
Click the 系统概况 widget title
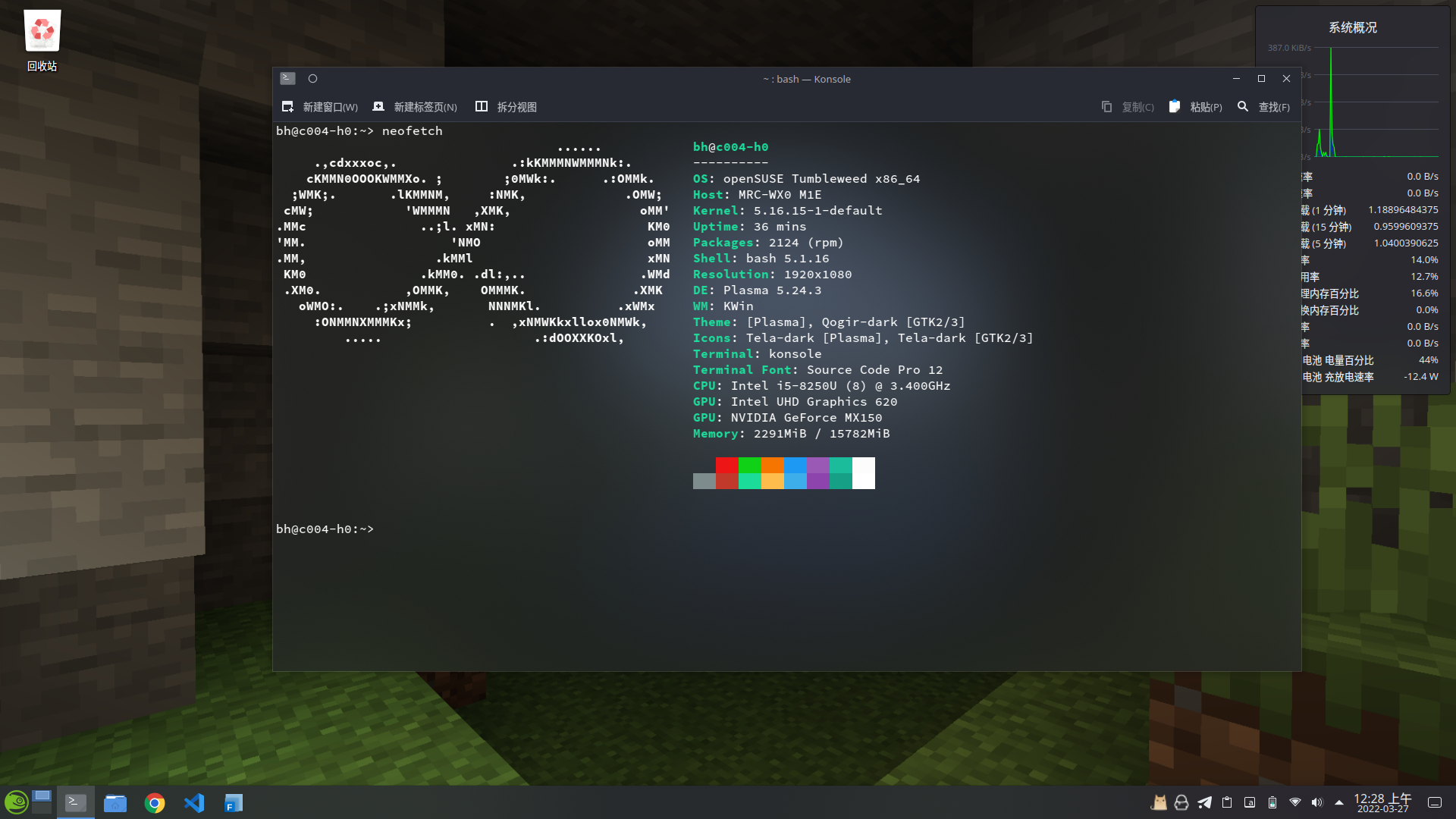[1353, 27]
